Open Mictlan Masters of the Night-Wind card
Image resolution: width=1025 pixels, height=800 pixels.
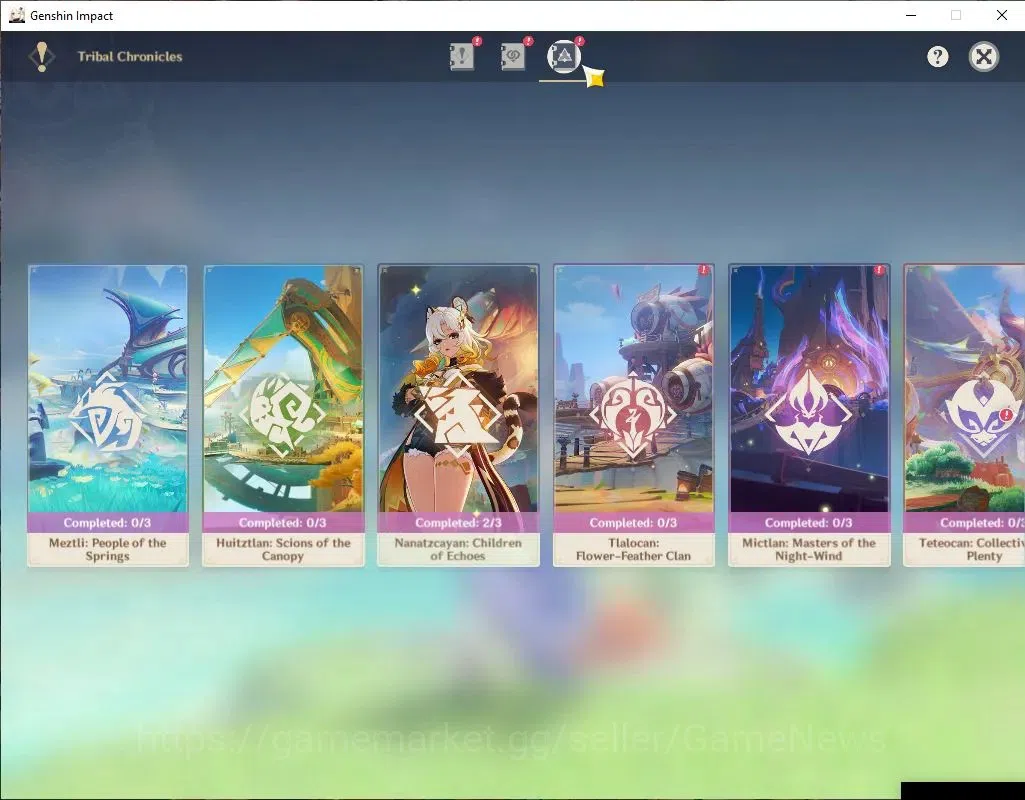(x=809, y=415)
